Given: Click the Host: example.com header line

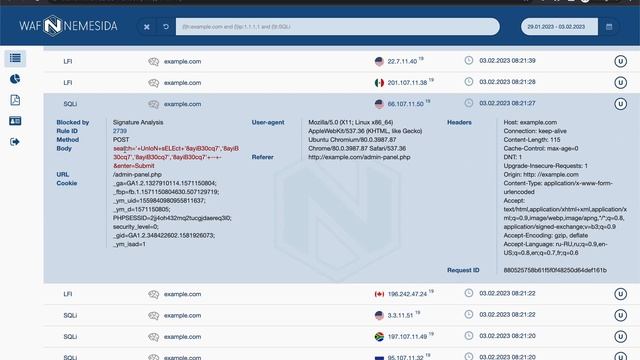Looking at the screenshot, I should coord(530,122).
